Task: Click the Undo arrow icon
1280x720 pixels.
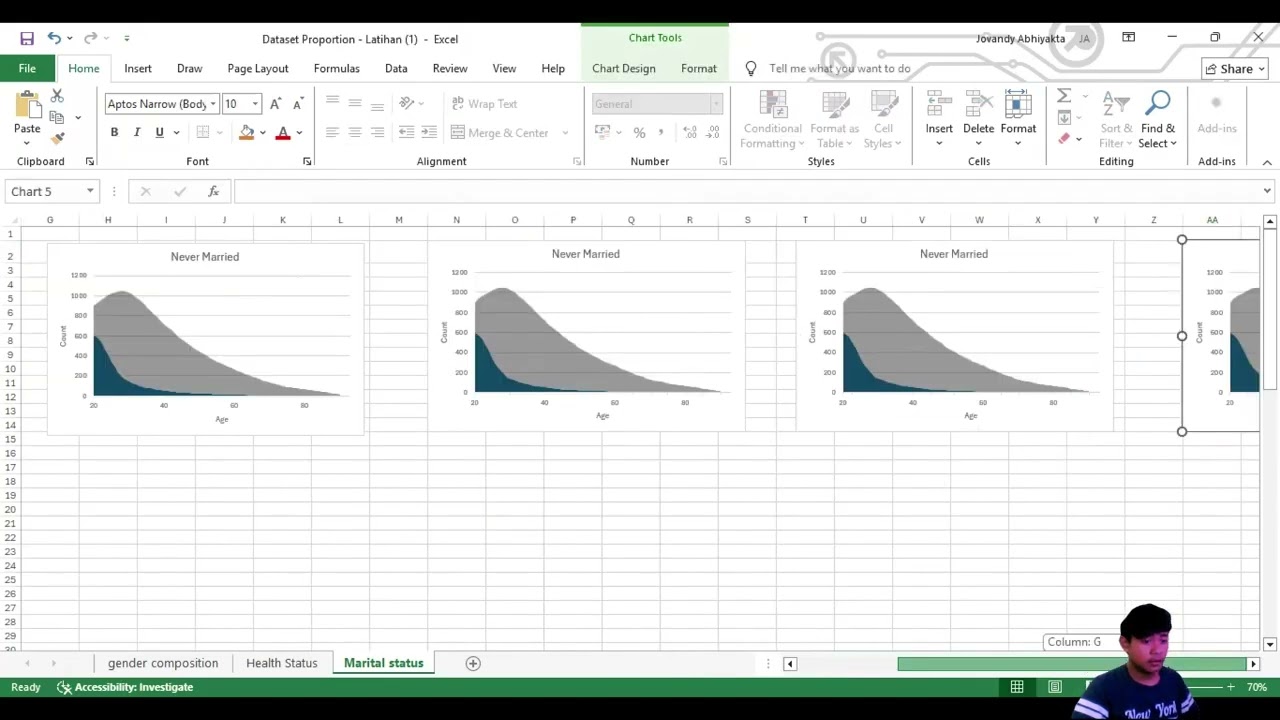Action: (x=54, y=38)
